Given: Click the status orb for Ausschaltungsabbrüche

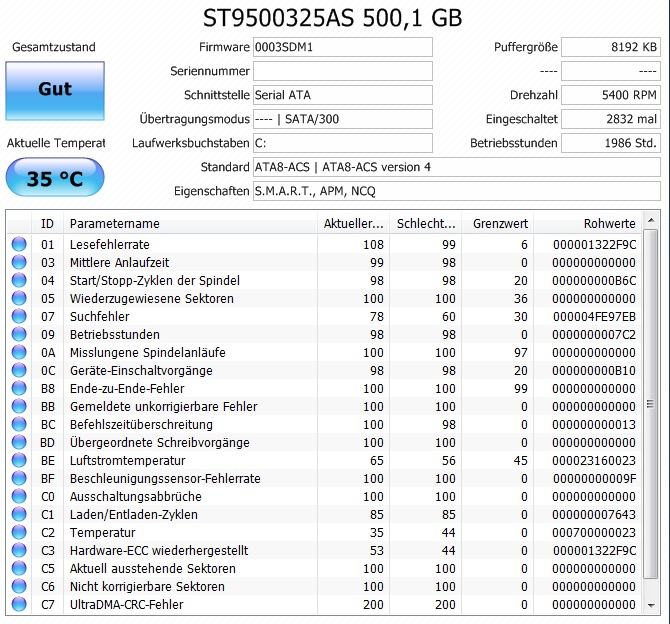Looking at the screenshot, I should click(x=19, y=496).
